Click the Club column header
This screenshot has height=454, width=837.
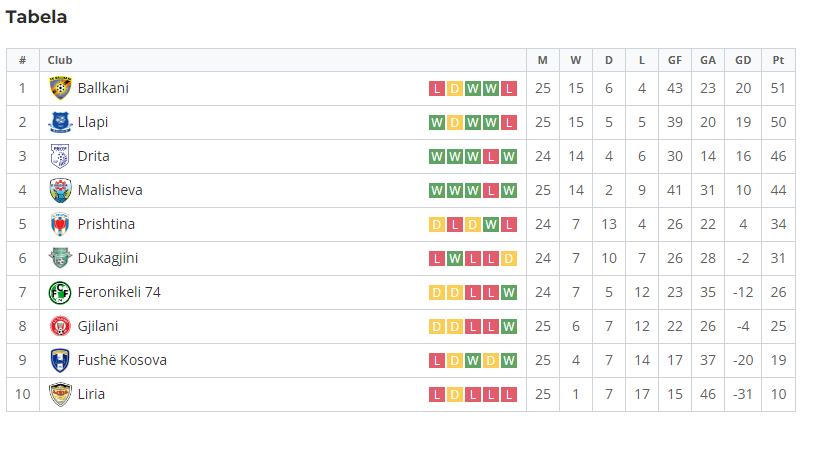coord(60,60)
